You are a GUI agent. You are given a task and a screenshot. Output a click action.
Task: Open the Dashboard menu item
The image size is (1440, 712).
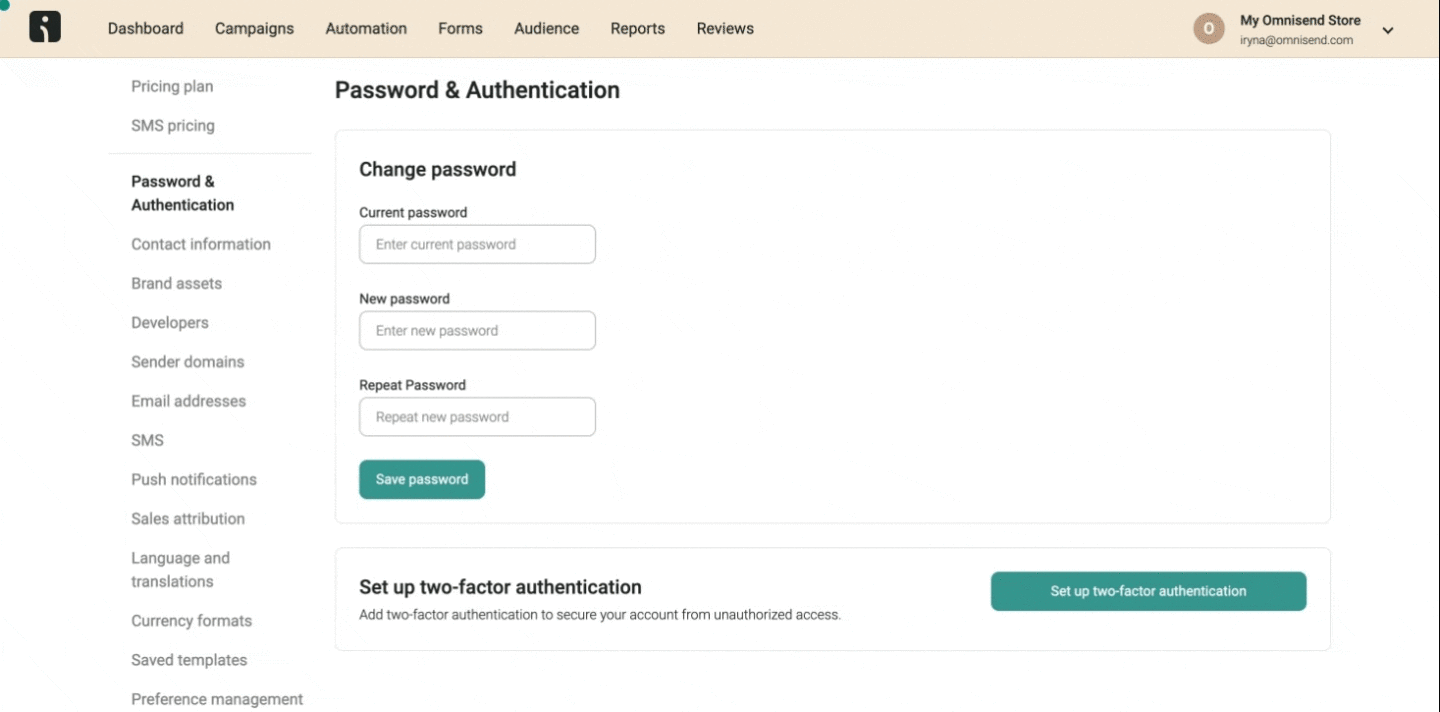click(146, 28)
